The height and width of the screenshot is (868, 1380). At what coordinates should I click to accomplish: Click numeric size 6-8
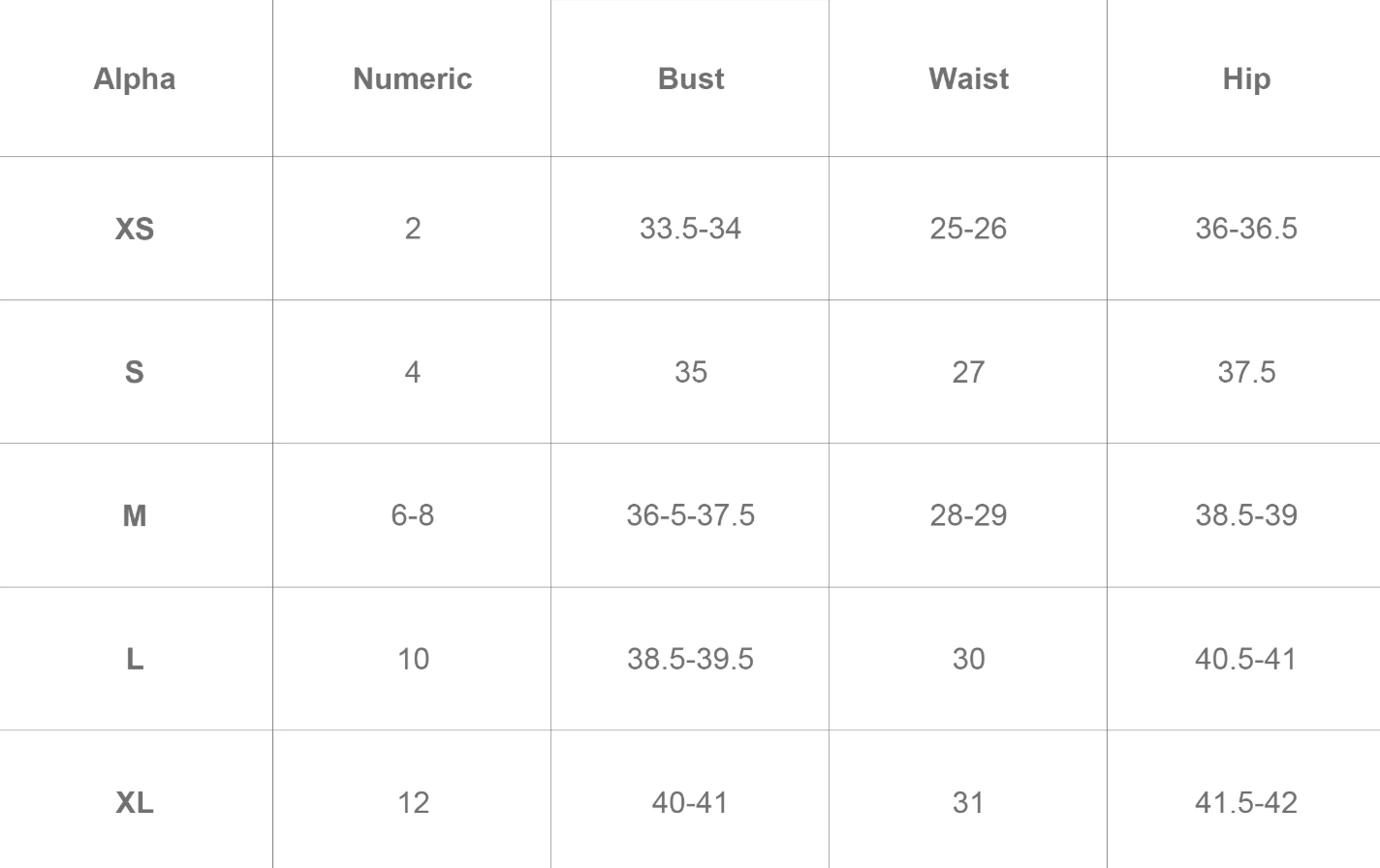pyautogui.click(x=413, y=515)
